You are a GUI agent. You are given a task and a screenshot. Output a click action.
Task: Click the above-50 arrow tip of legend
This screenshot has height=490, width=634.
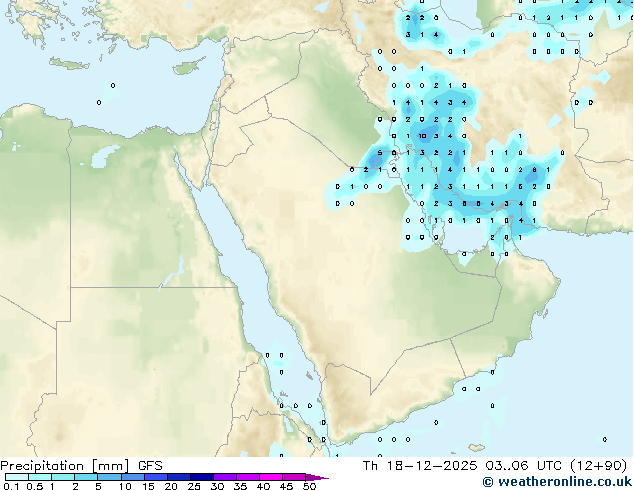point(317,477)
